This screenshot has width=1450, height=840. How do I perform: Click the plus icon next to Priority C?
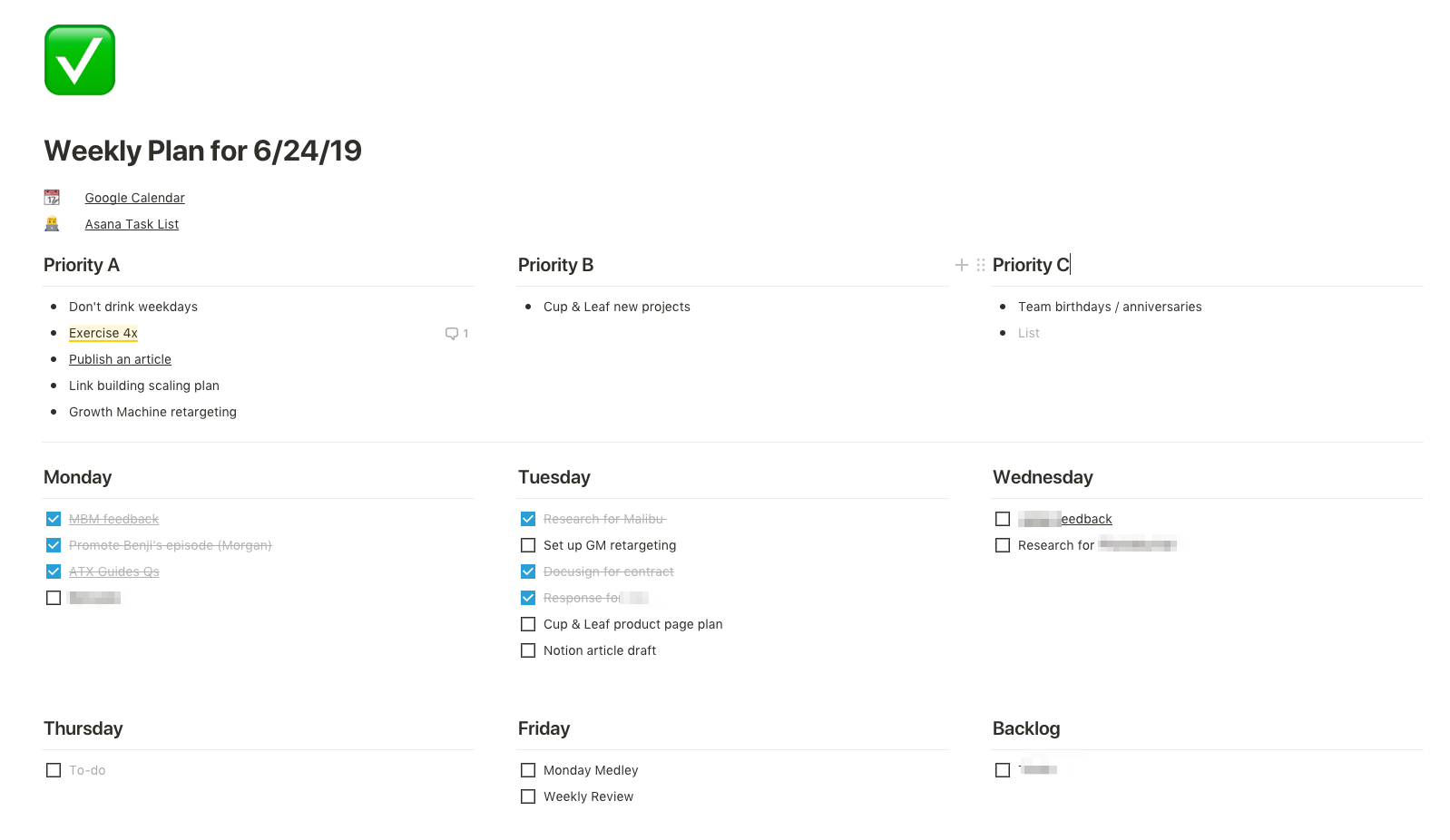[962, 265]
